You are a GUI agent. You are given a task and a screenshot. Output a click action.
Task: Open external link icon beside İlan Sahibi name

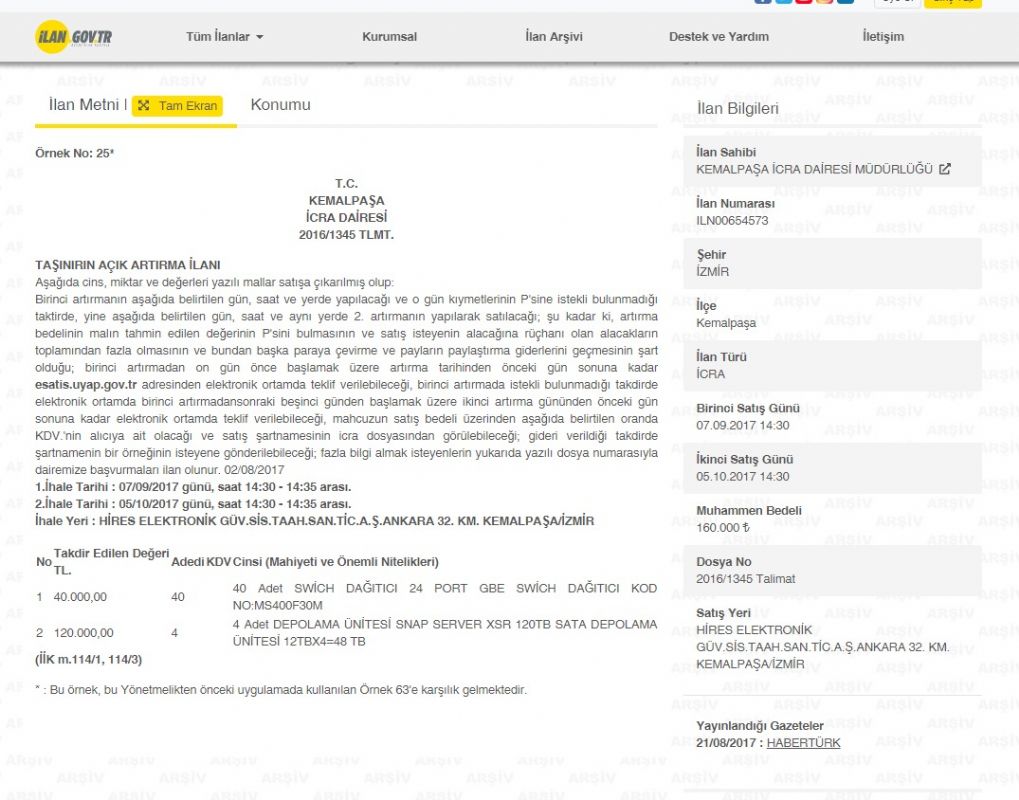[x=945, y=169]
